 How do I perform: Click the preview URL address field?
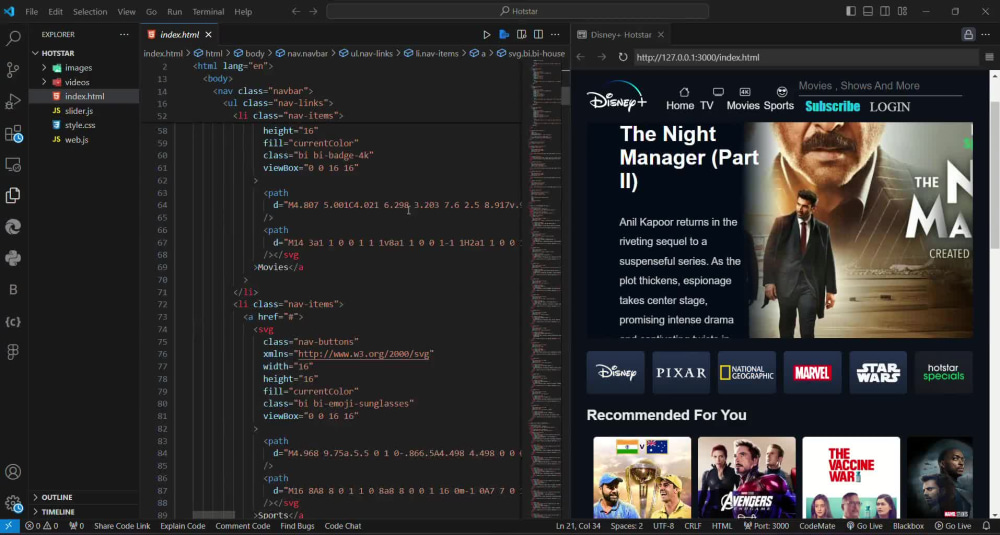click(805, 57)
